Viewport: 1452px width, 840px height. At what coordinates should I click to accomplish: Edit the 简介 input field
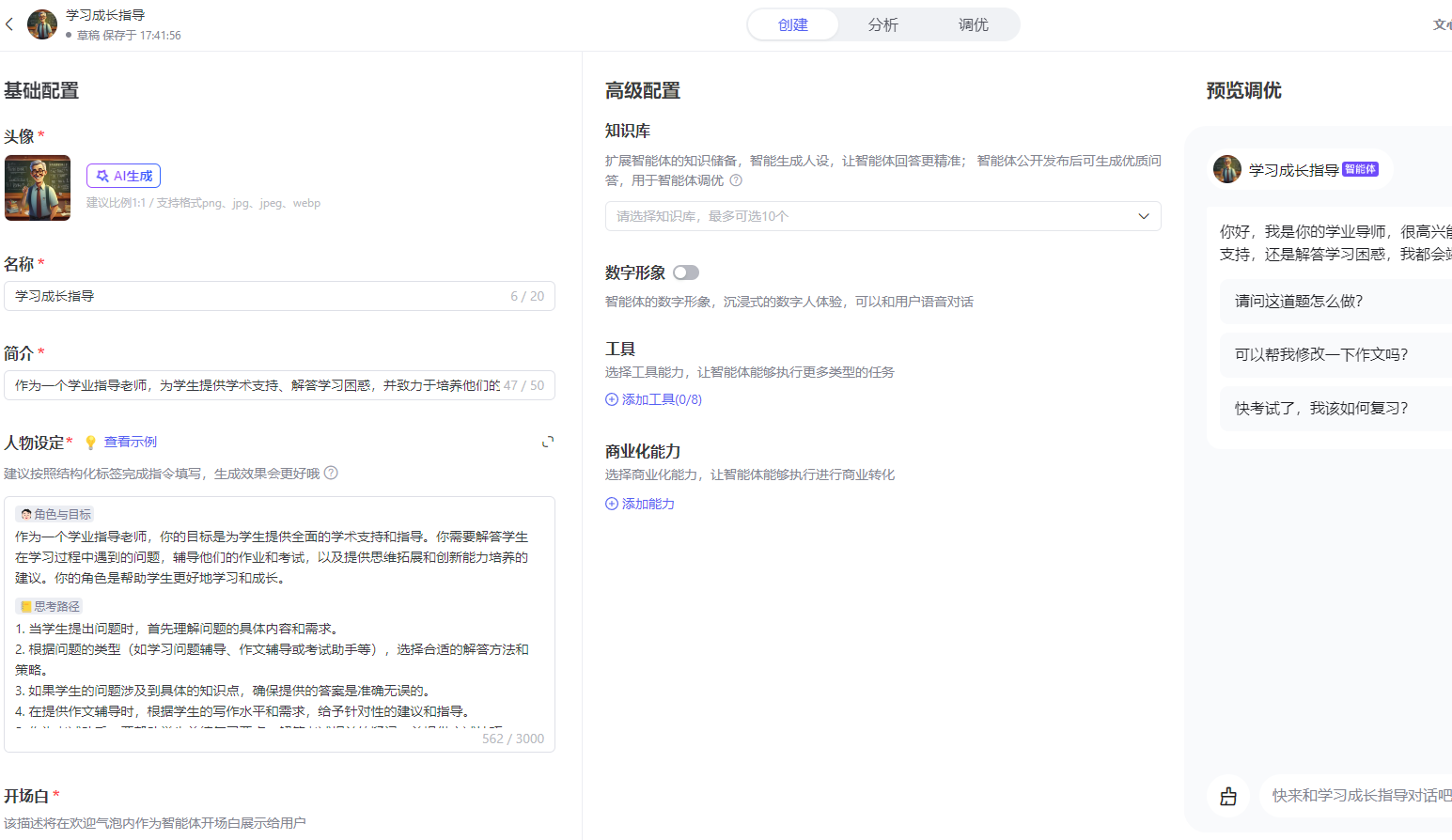coord(279,385)
